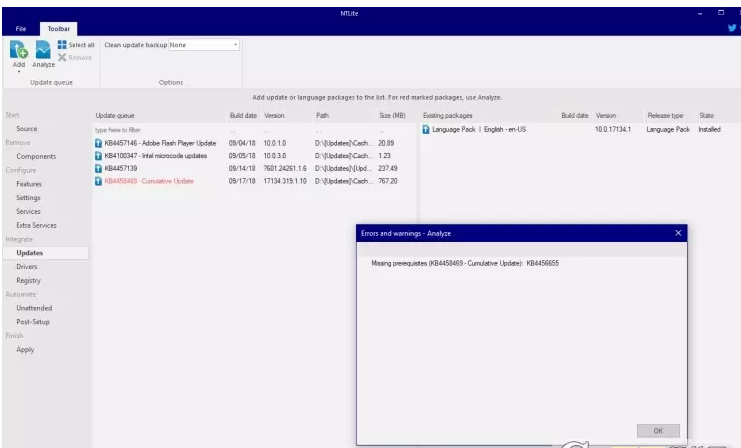Select KB4100347 - Intel microcode updates row

pyautogui.click(x=254, y=156)
